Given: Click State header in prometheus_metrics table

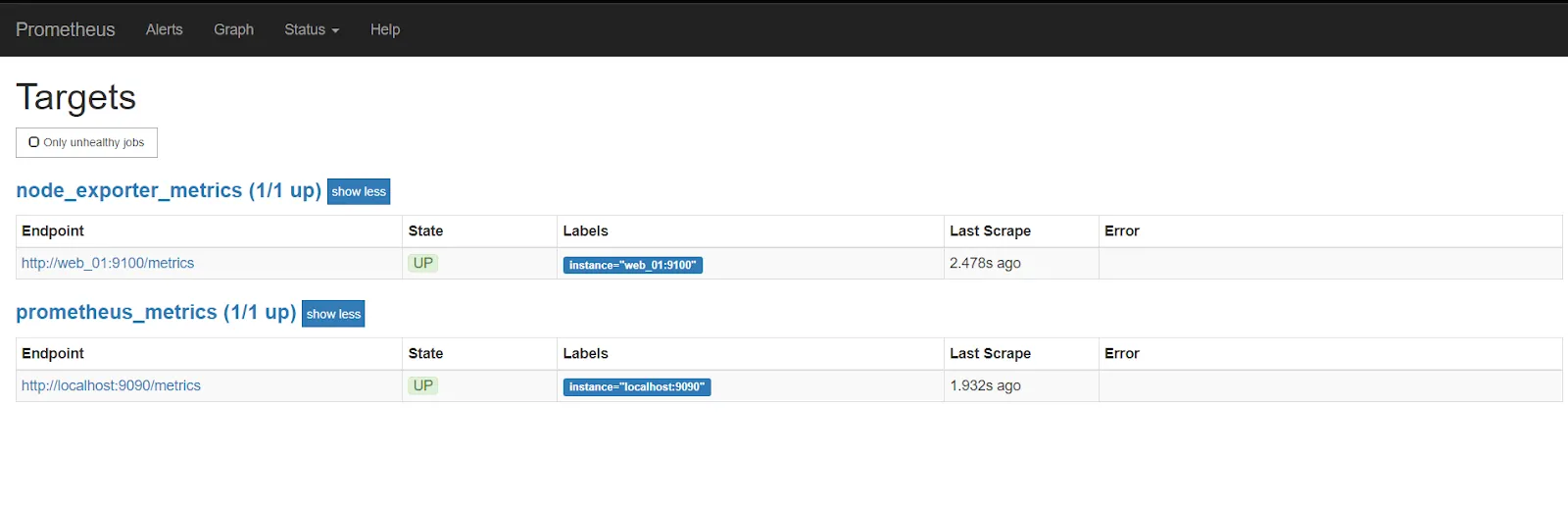Looking at the screenshot, I should [x=425, y=353].
